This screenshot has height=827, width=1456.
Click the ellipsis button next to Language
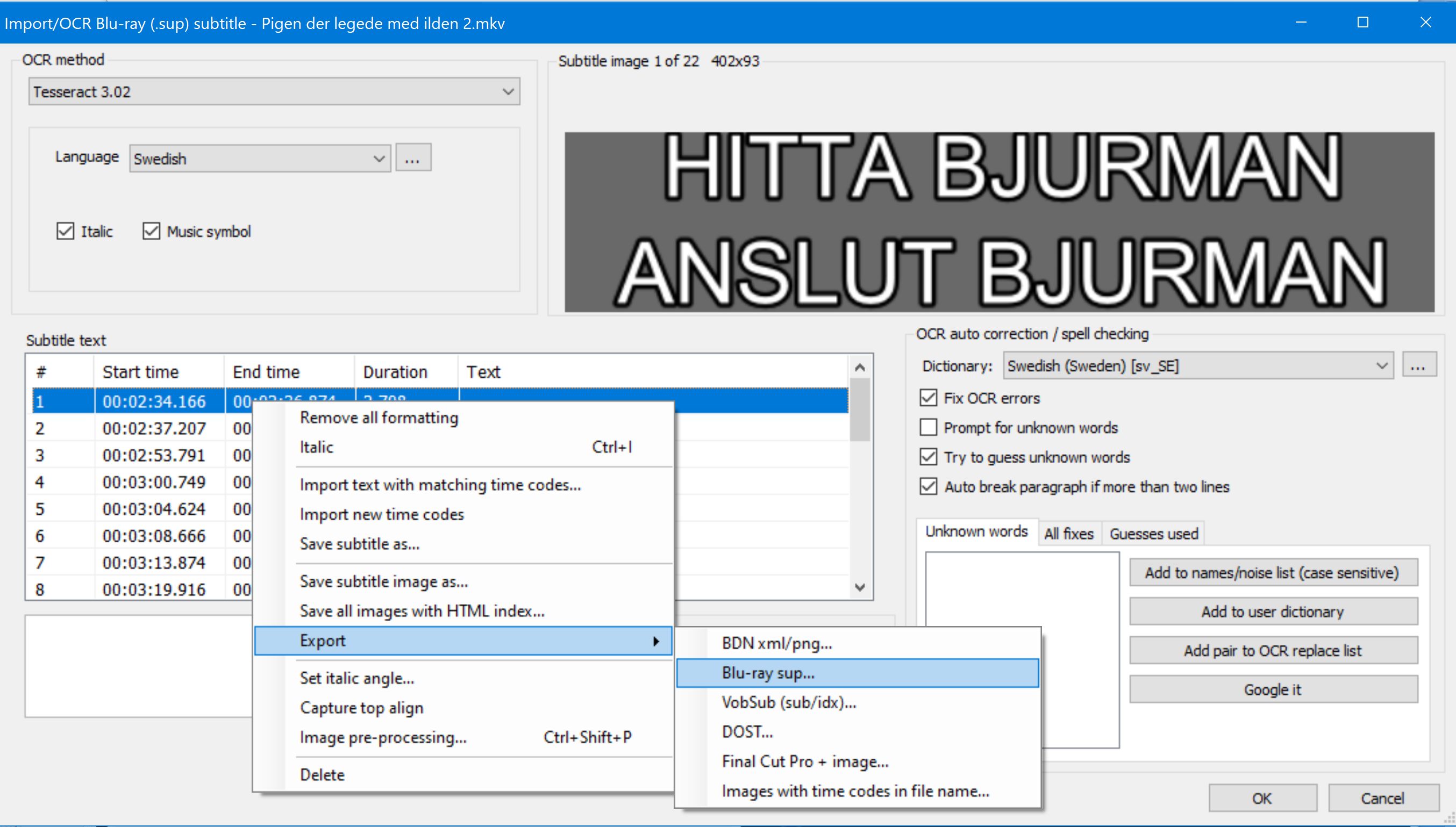(x=413, y=158)
